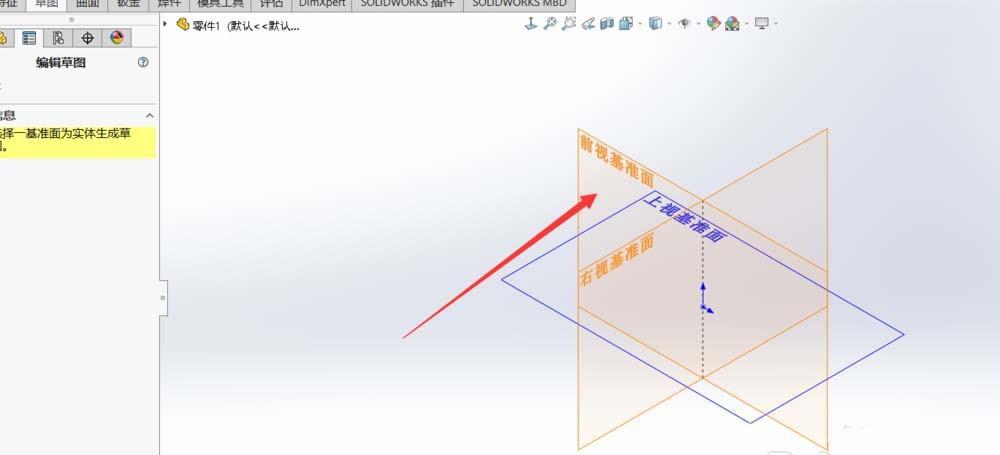Click Edit Appearance color ball icon
This screenshot has height=455, width=1000.
[713, 24]
